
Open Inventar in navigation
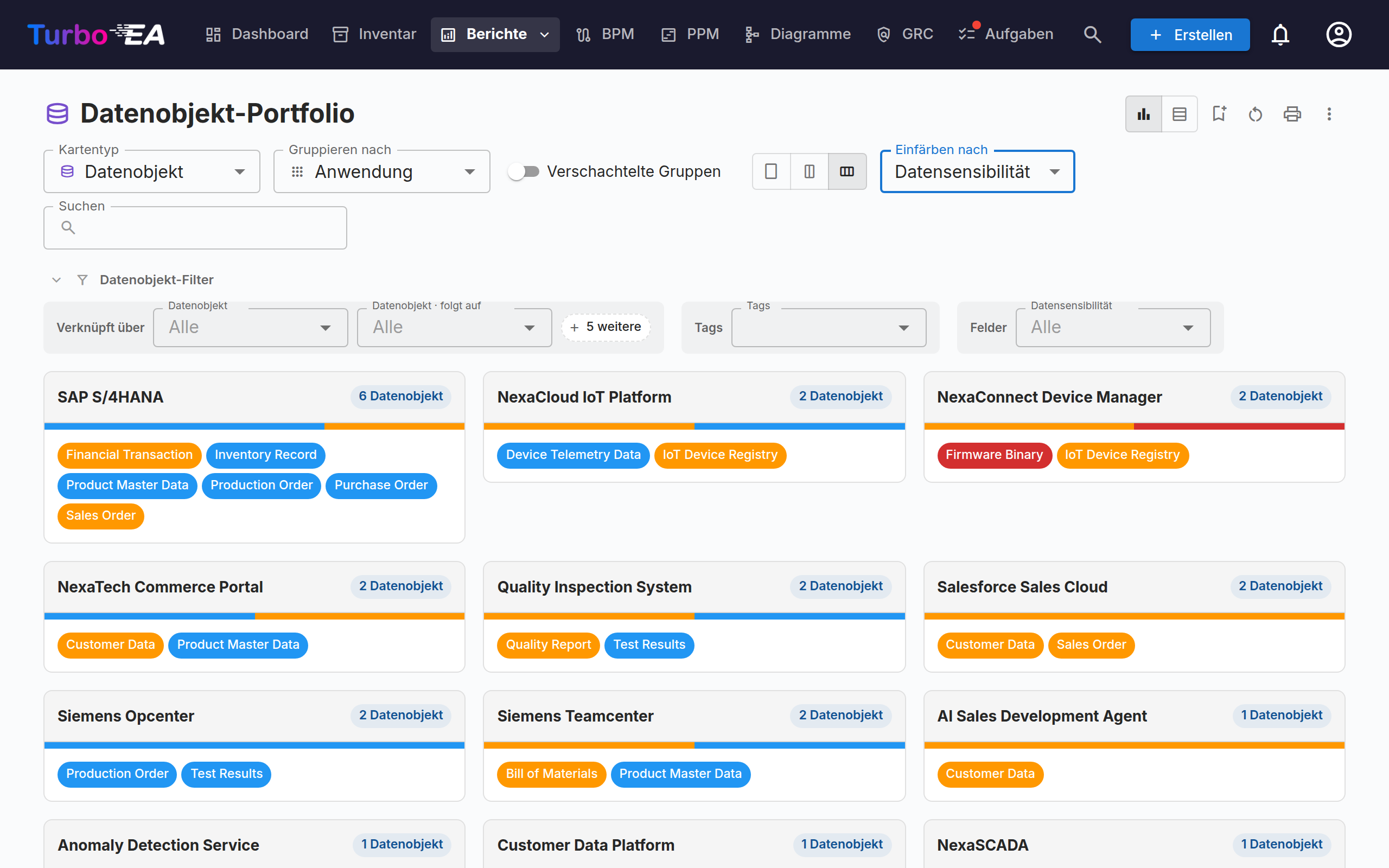[x=374, y=34]
